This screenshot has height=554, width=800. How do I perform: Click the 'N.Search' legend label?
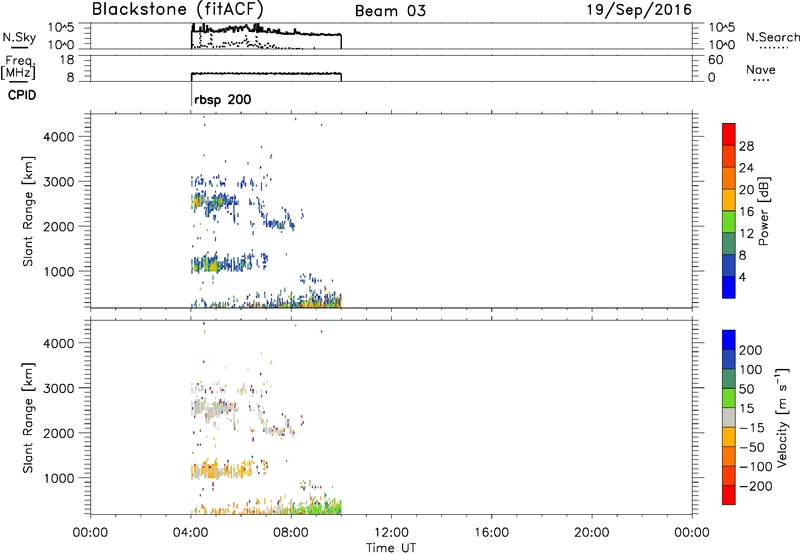pyautogui.click(x=772, y=37)
